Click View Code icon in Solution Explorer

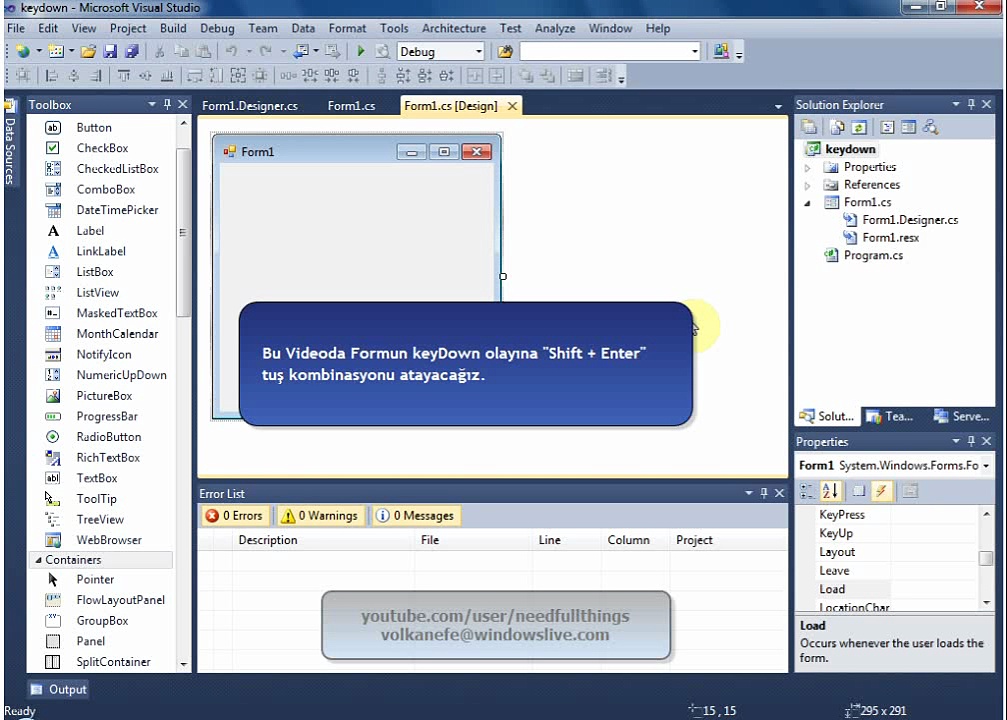point(887,127)
